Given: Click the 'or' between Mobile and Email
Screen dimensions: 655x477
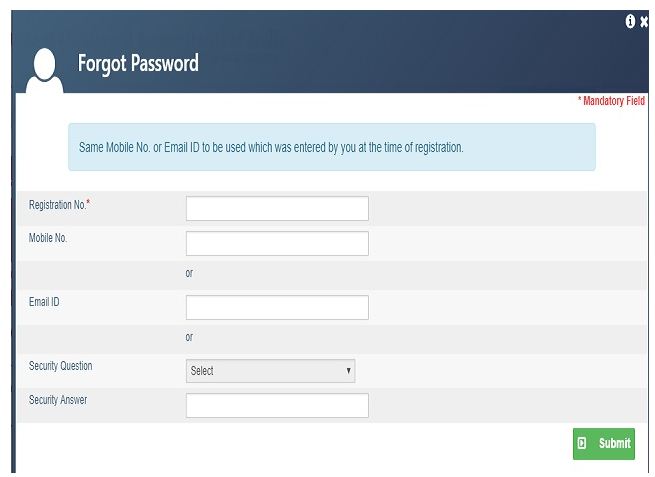Looking at the screenshot, I should click(x=189, y=273).
